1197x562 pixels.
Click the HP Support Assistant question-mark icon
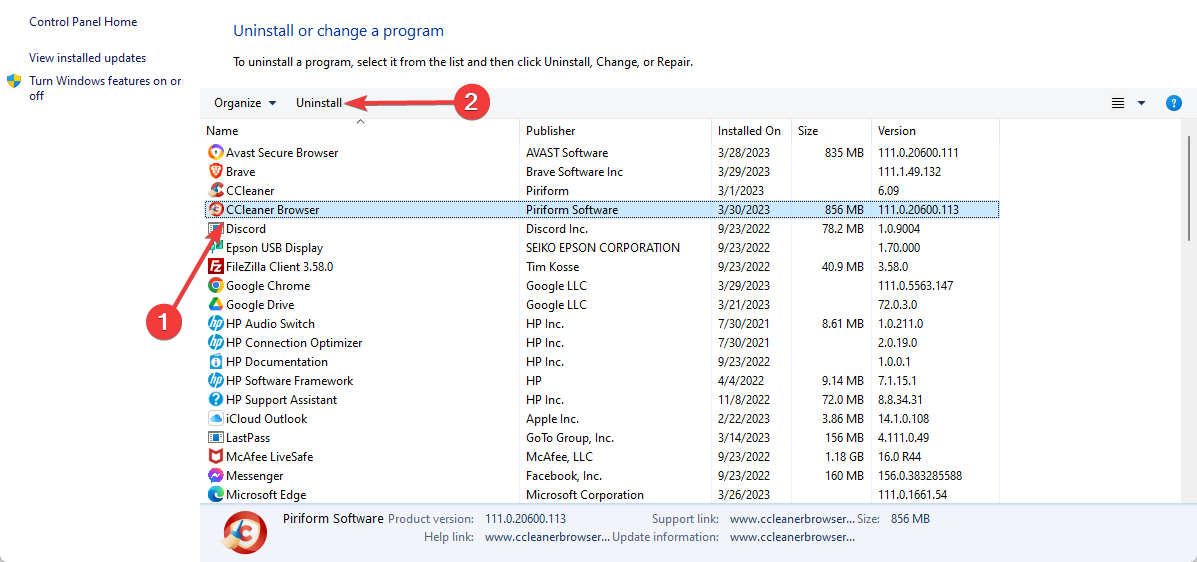(x=215, y=399)
